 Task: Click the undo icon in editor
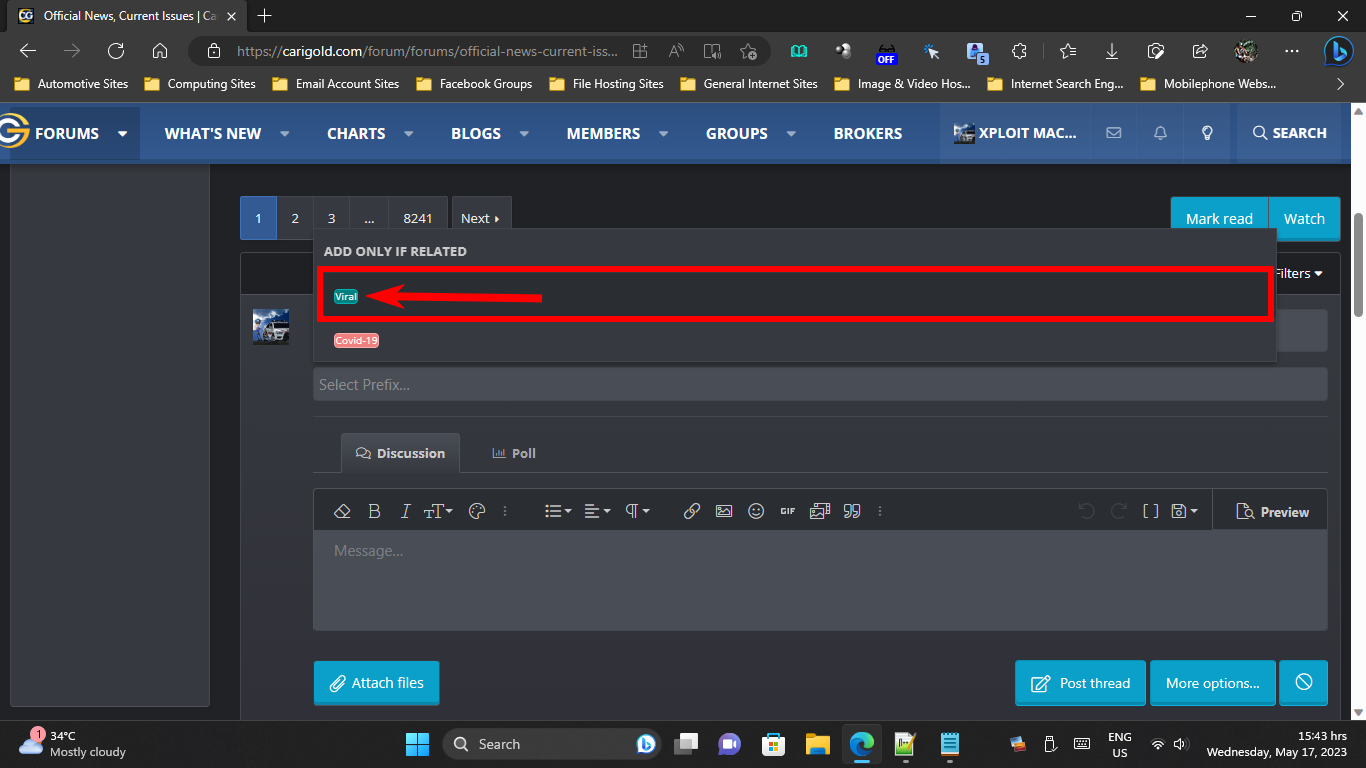tap(1086, 511)
